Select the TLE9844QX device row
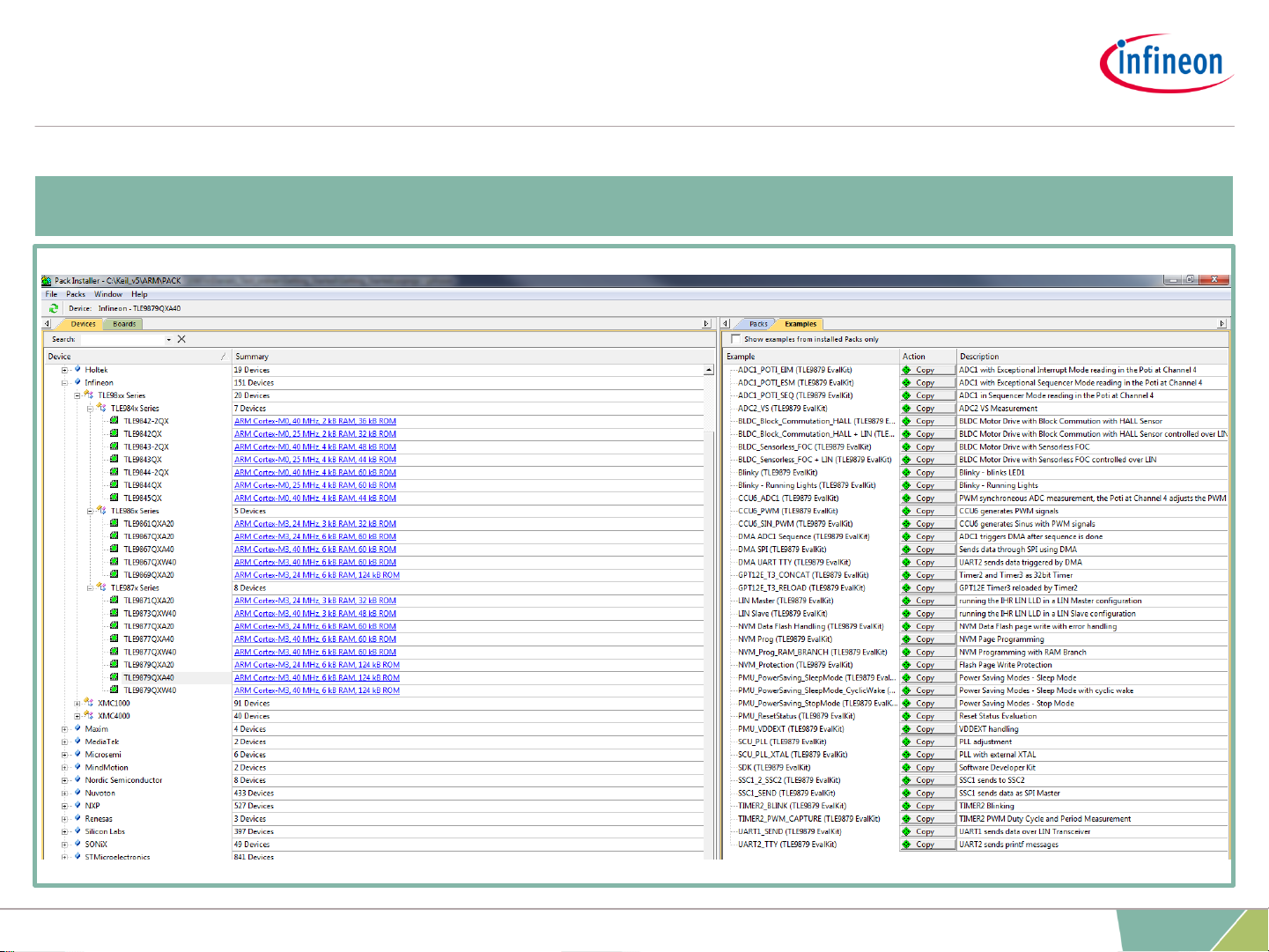Viewport: 1269px width, 952px height. 143,485
